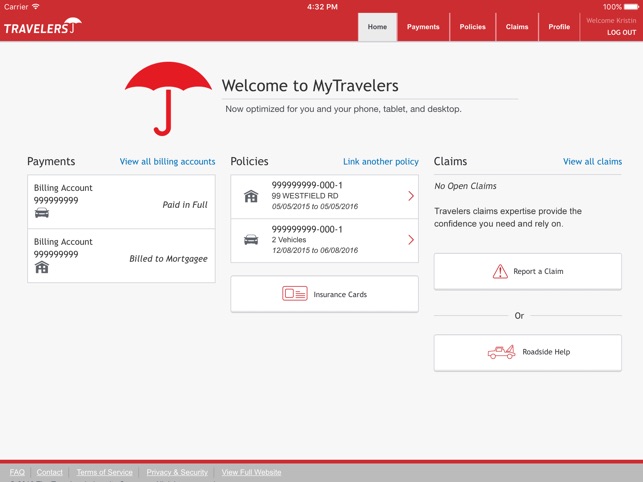643x482 pixels.
Task: Open the Claims tab
Action: coord(517,27)
